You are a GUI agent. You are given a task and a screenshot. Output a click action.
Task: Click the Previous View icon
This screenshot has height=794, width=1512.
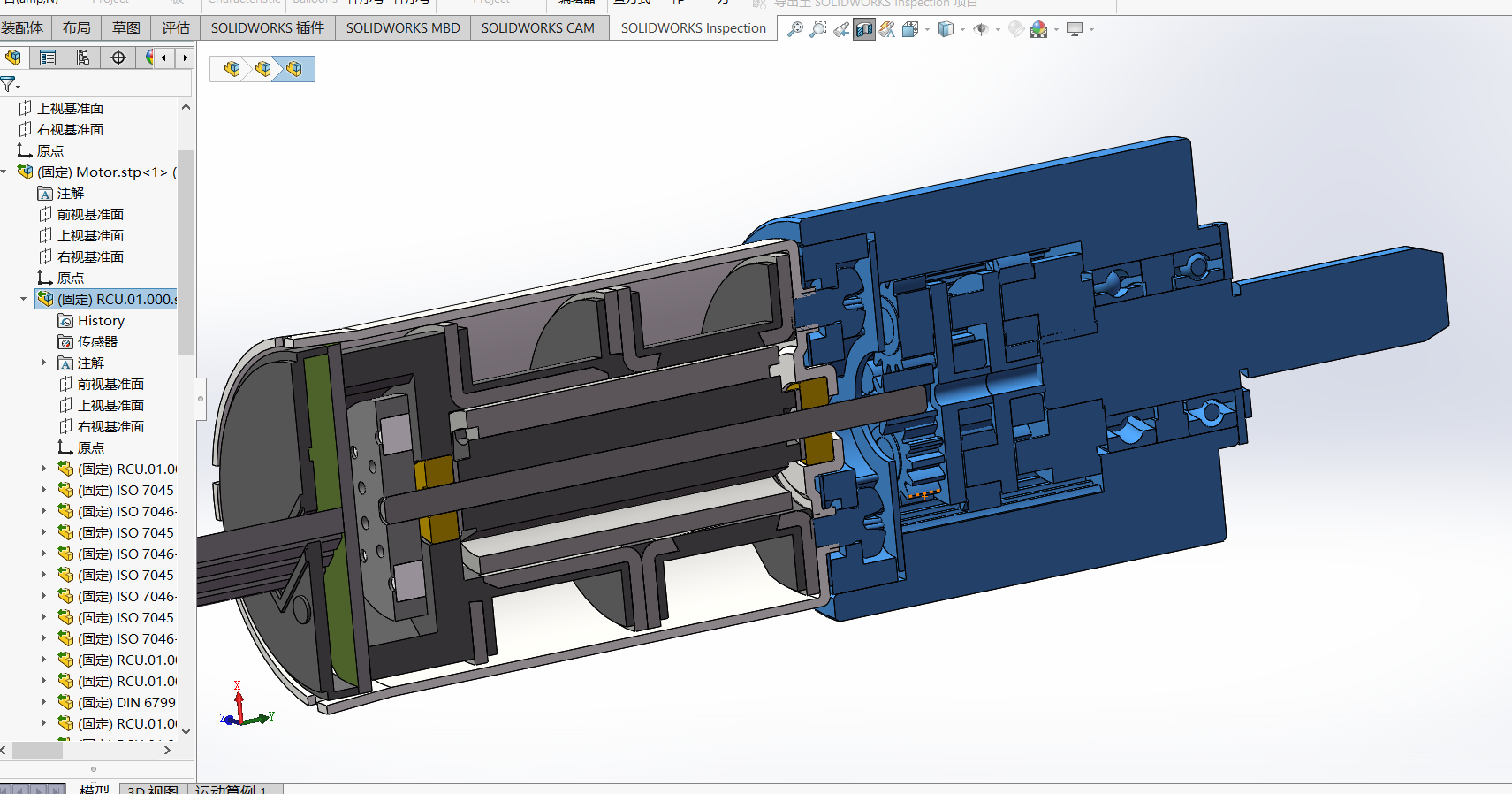pos(841,30)
